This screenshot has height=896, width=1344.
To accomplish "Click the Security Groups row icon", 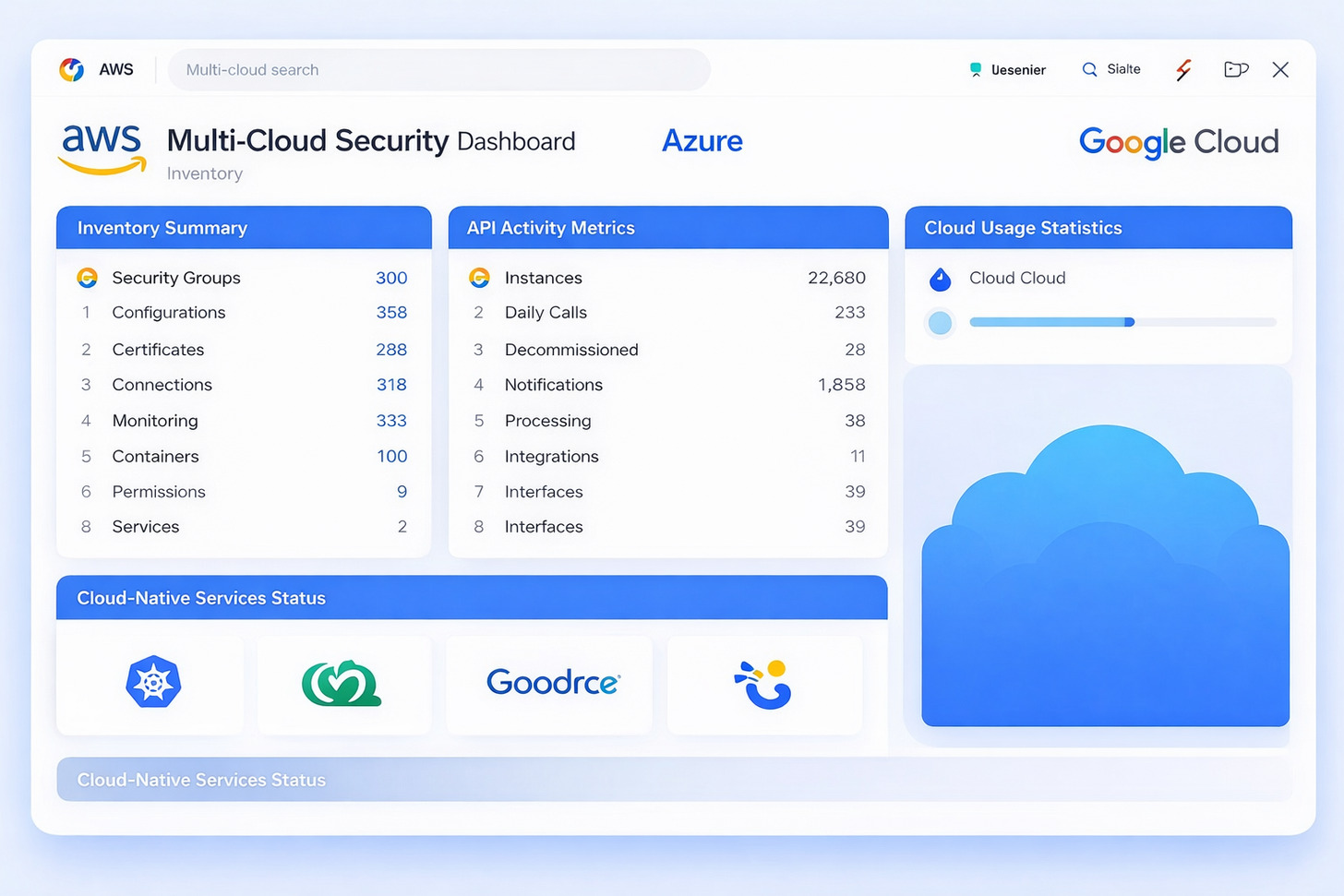I will coord(87,278).
